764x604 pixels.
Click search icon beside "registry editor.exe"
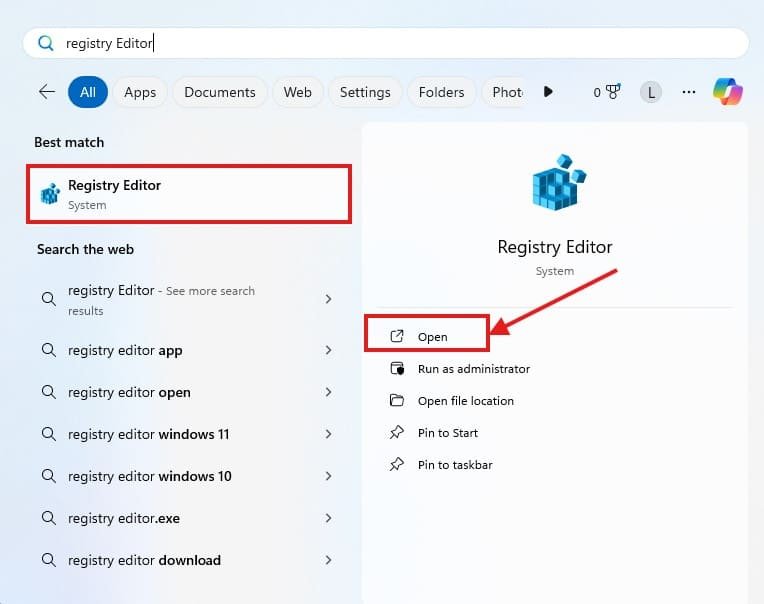49,517
